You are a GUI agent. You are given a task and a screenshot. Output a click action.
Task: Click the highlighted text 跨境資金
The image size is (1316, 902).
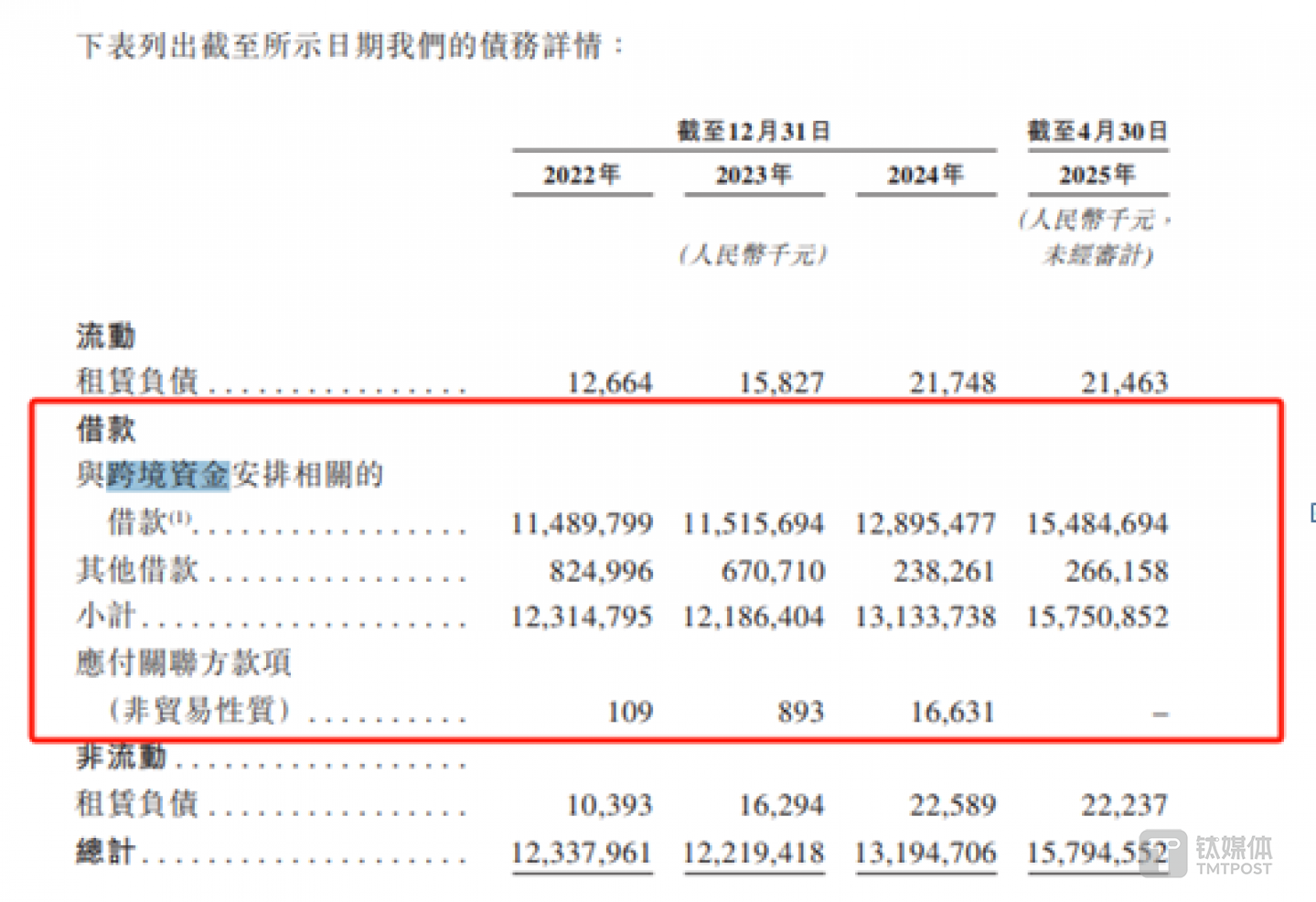tap(167, 474)
